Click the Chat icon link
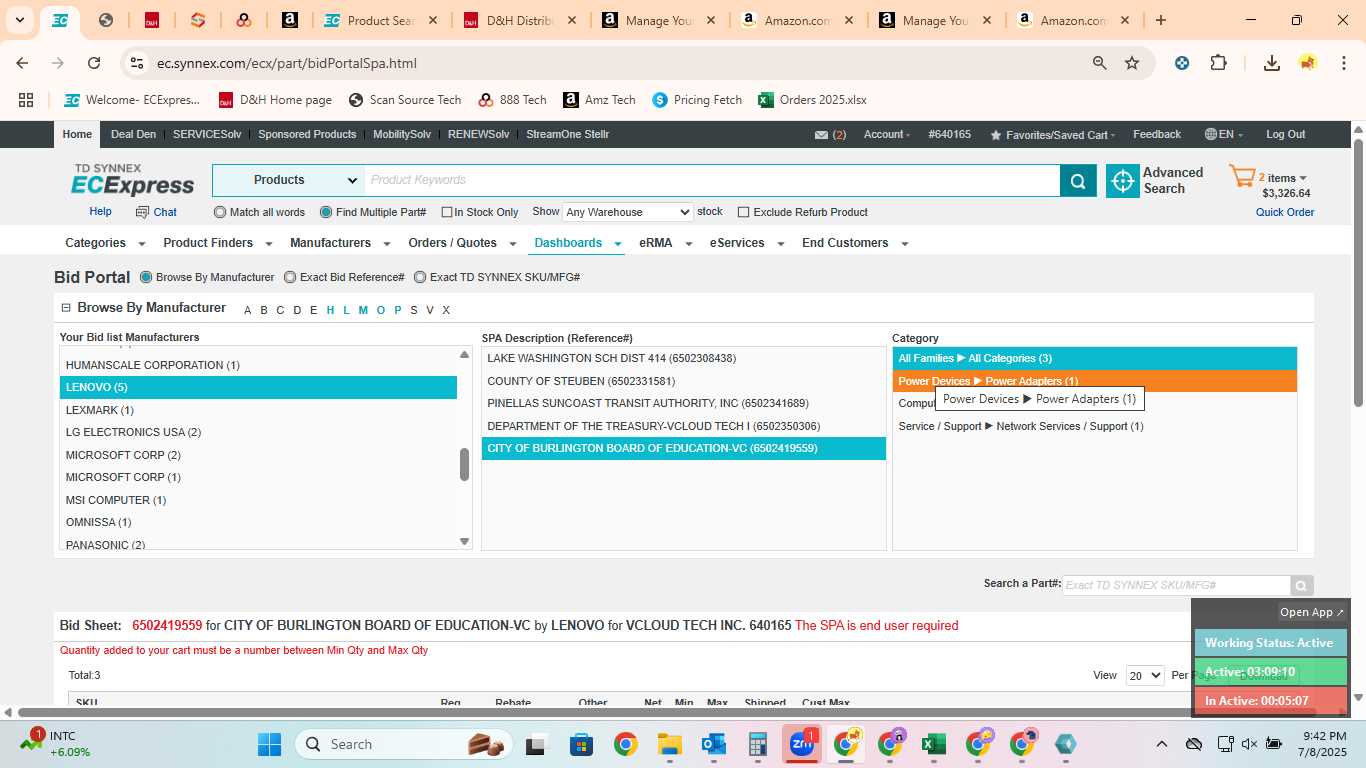This screenshot has width=1366, height=768. [157, 212]
